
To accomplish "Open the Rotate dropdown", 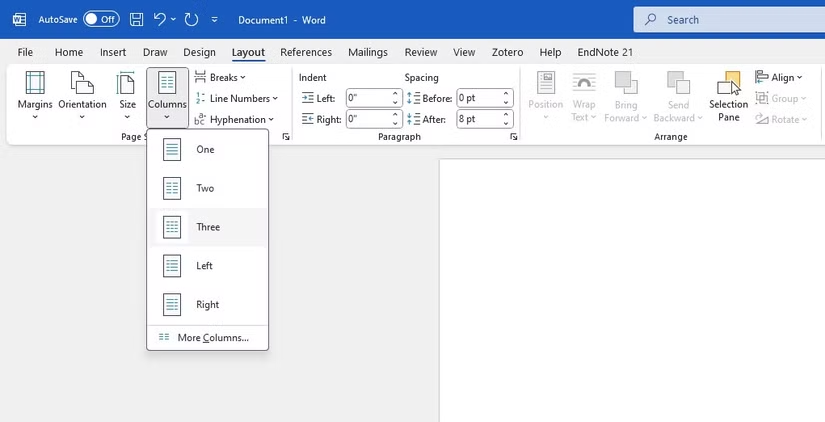I will 781,119.
